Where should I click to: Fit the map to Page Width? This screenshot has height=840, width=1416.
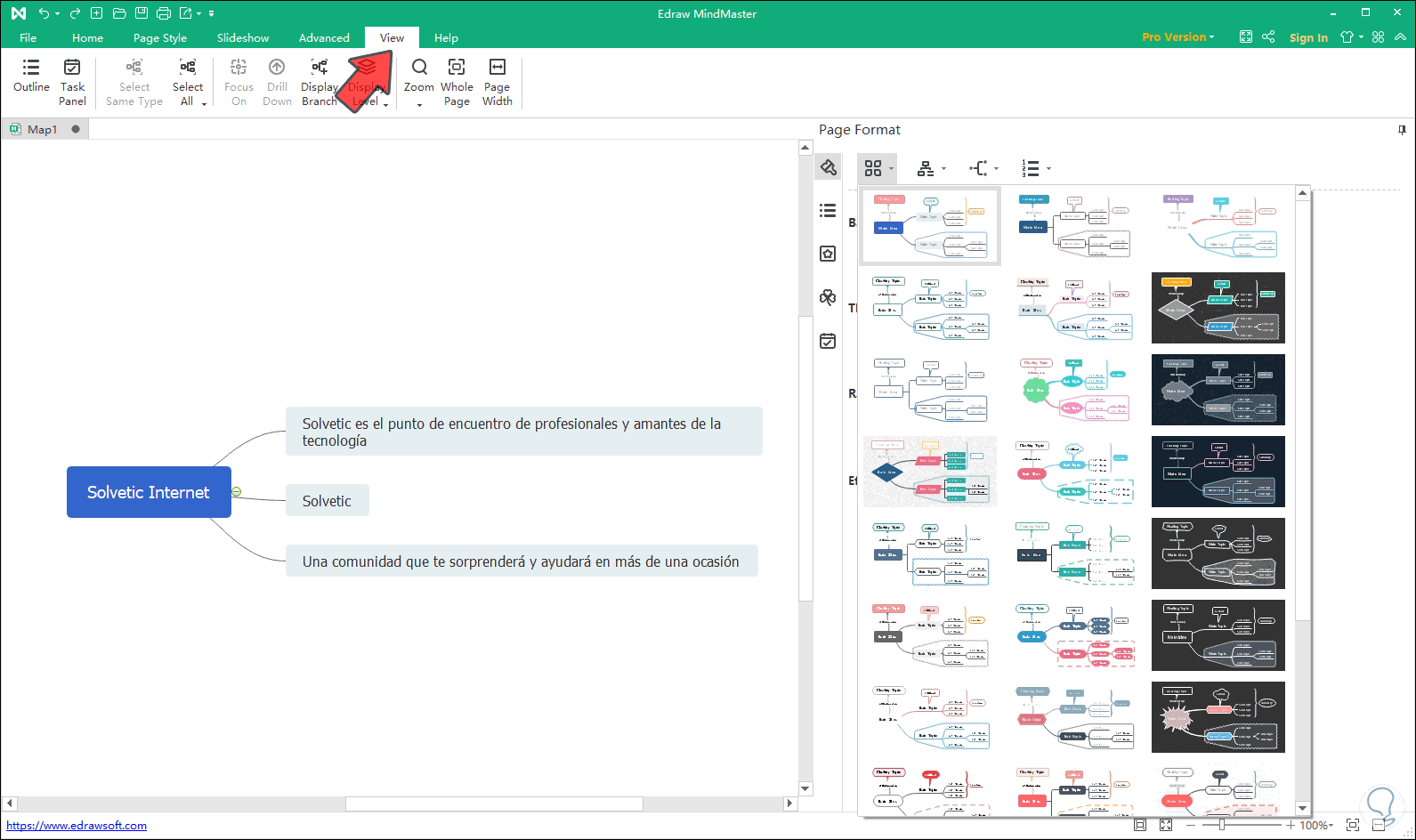(x=498, y=82)
